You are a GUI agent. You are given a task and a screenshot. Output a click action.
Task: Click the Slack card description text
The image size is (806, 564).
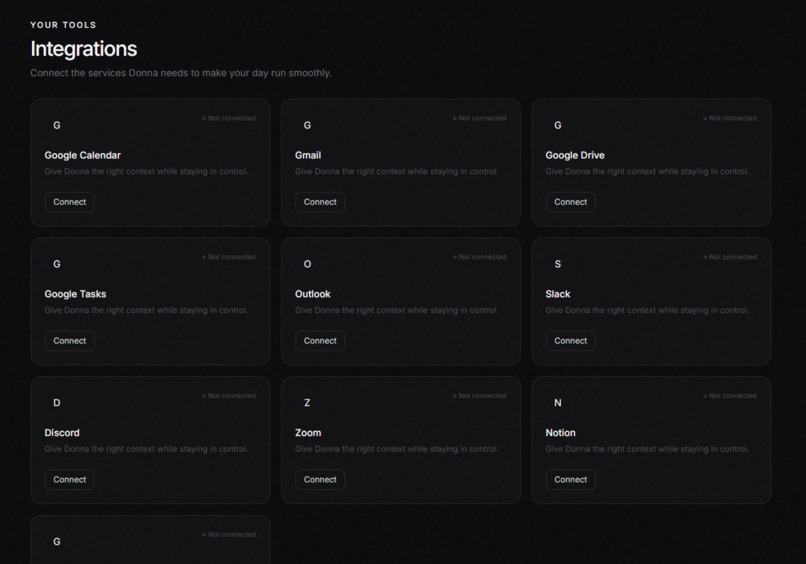click(647, 310)
